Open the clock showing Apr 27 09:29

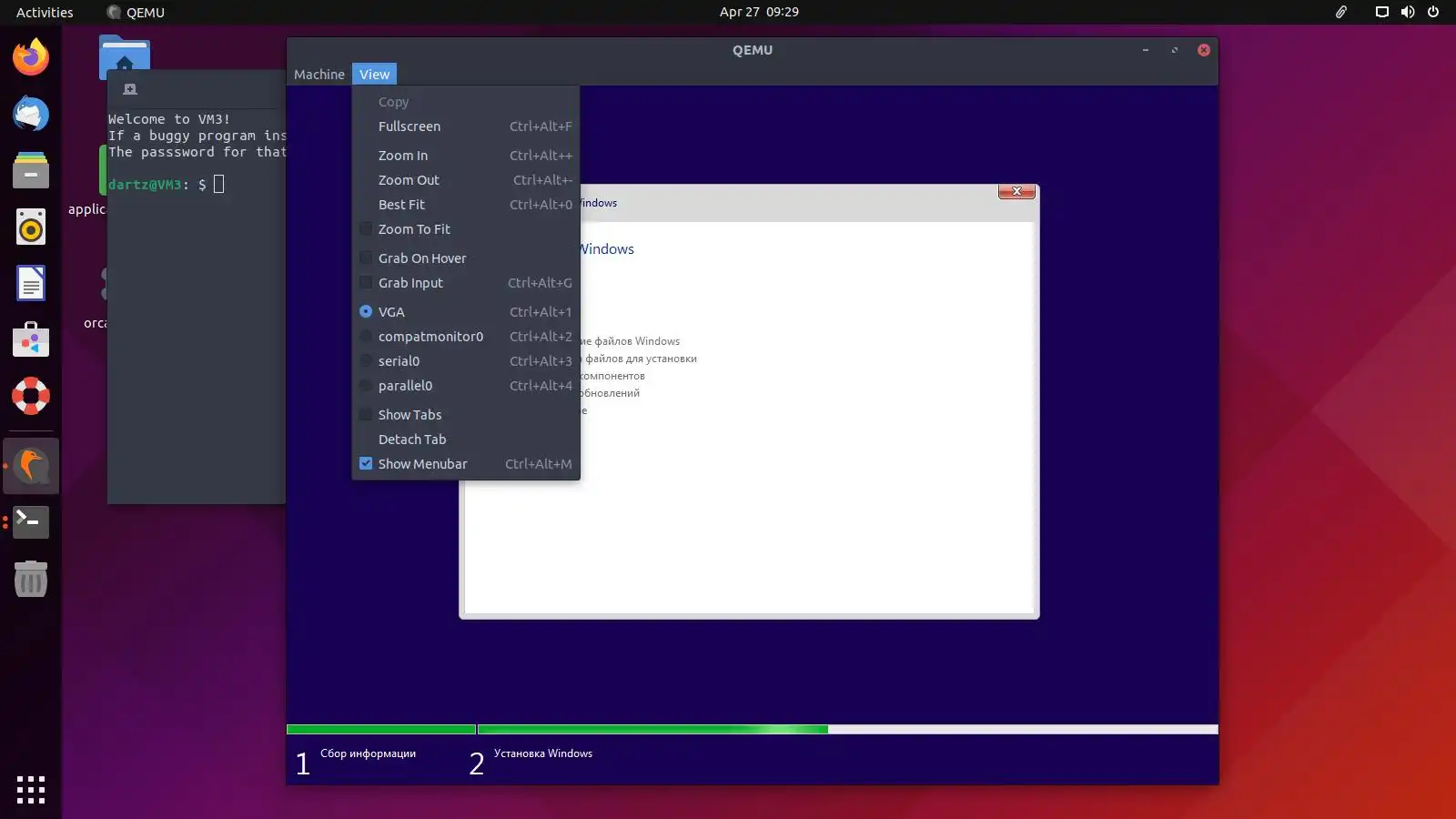pos(759,12)
